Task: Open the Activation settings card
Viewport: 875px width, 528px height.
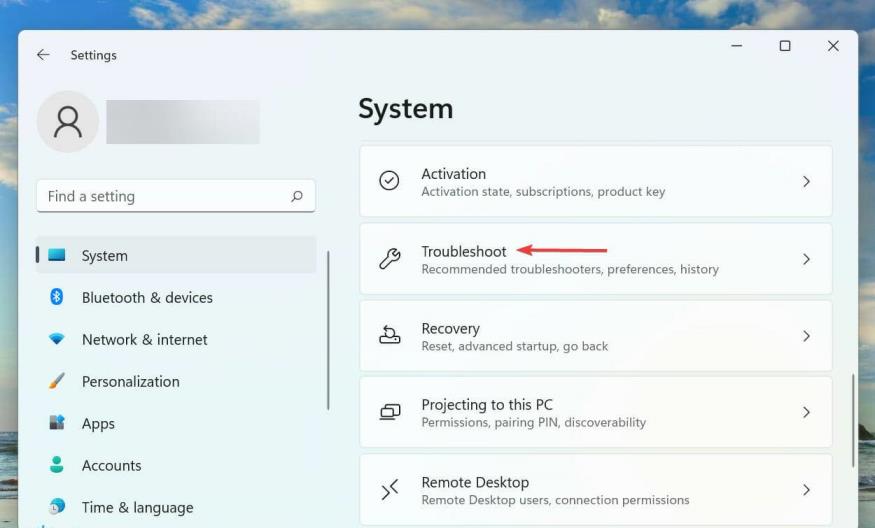Action: pyautogui.click(x=596, y=181)
